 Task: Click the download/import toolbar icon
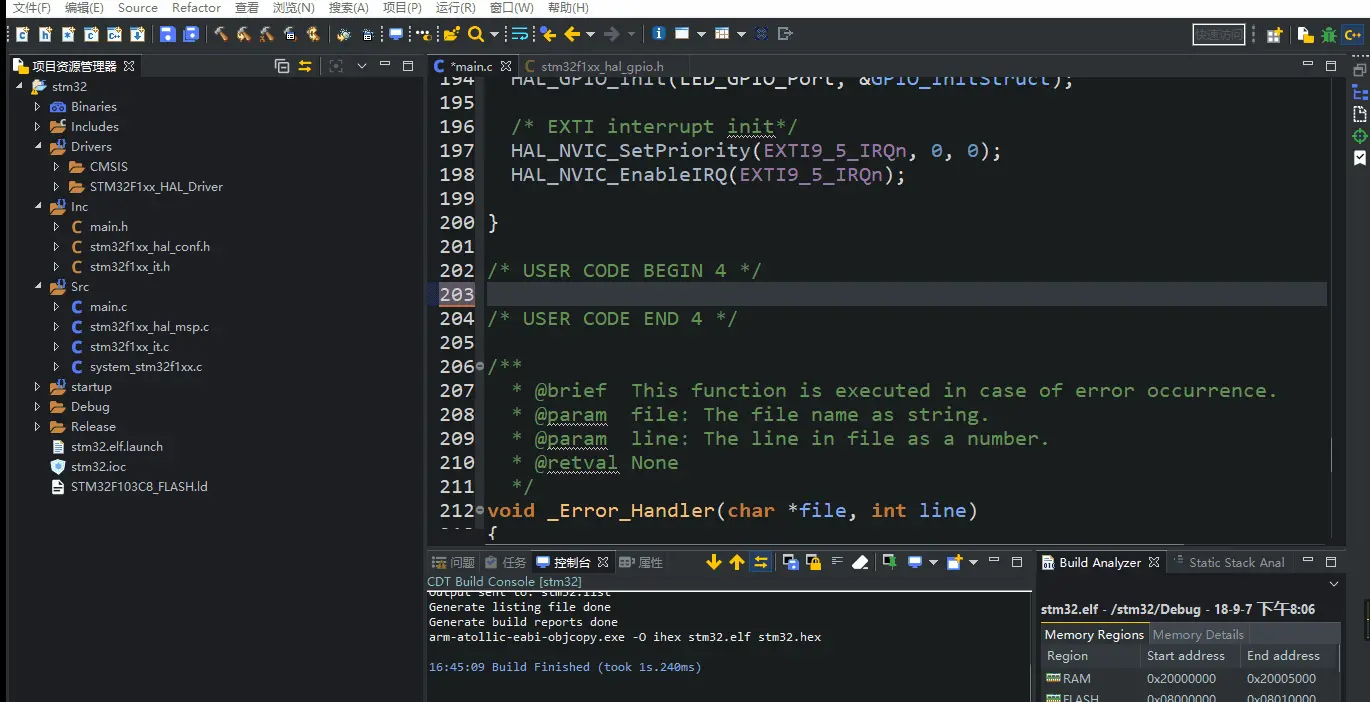tap(137, 34)
